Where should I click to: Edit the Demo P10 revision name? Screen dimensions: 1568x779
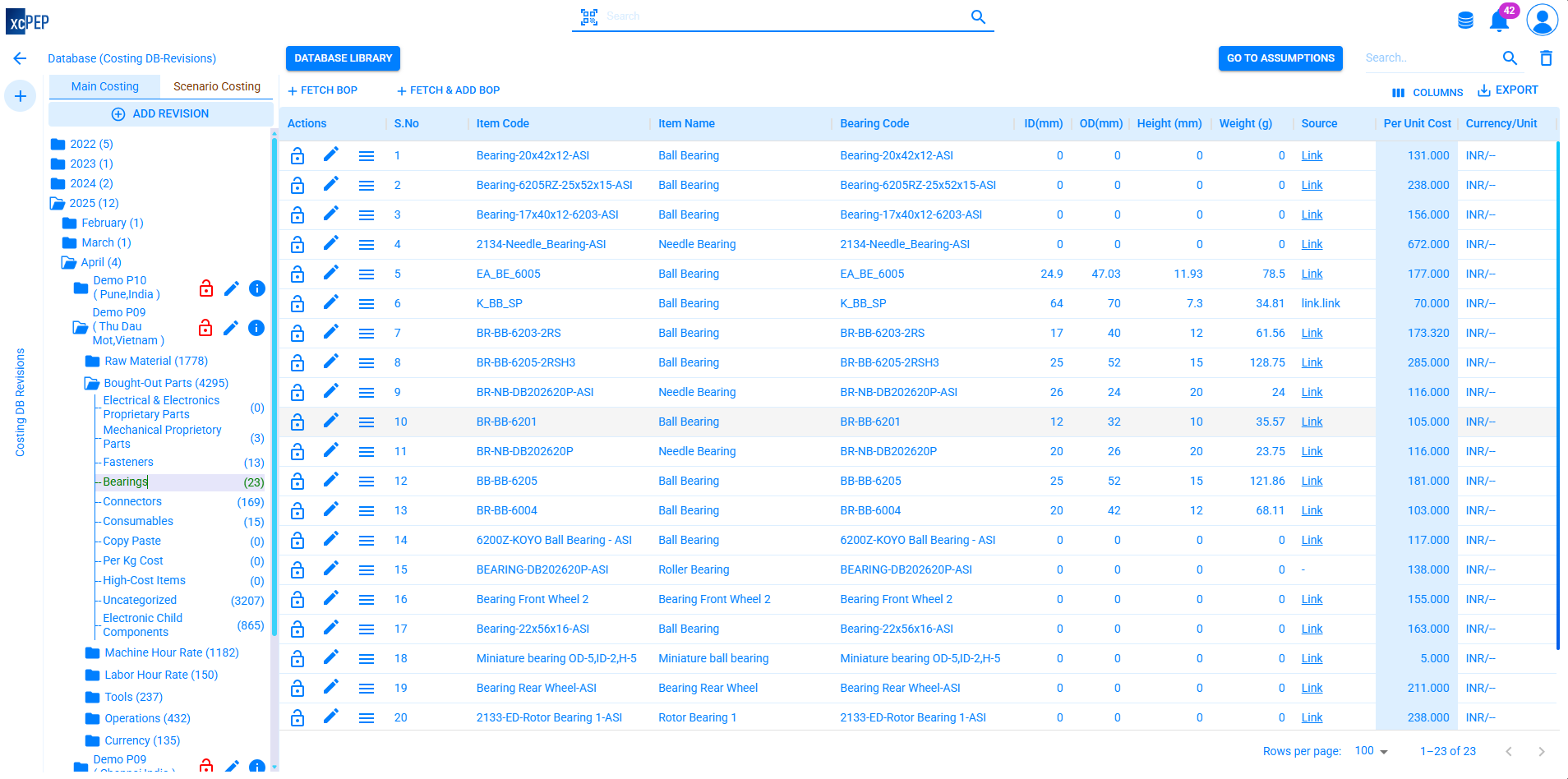pos(231,288)
